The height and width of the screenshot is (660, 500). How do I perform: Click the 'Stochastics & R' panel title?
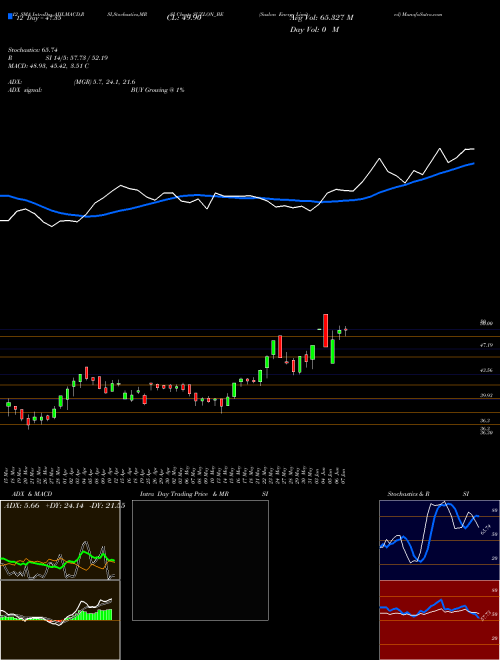coord(408,494)
